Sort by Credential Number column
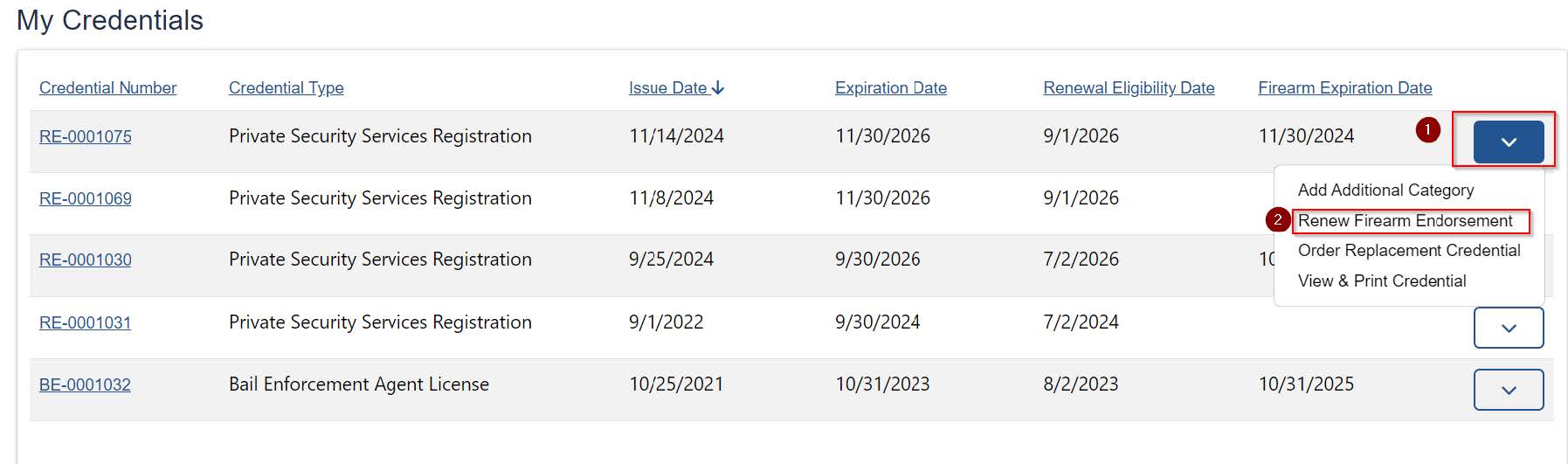Viewport: 1568px width, 464px height. (107, 87)
